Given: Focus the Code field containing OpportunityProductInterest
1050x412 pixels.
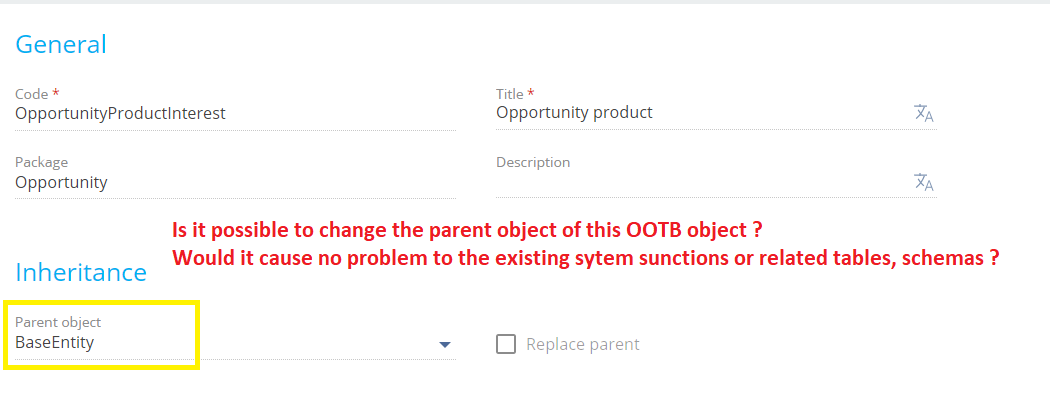Looking at the screenshot, I should (x=235, y=113).
